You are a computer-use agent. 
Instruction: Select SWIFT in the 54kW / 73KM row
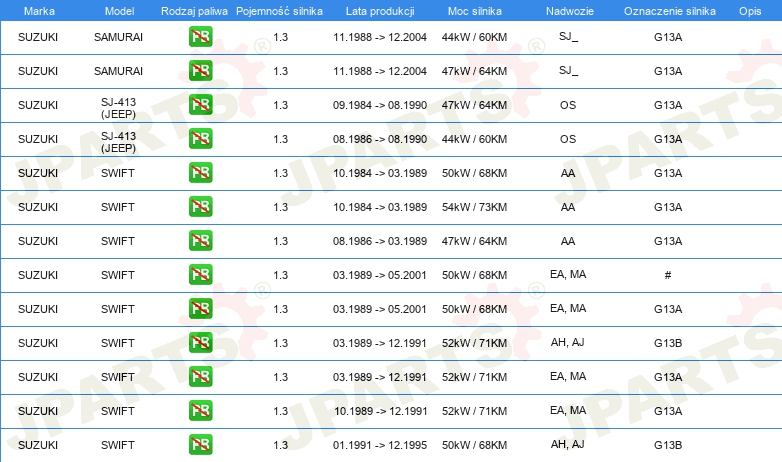(x=118, y=207)
